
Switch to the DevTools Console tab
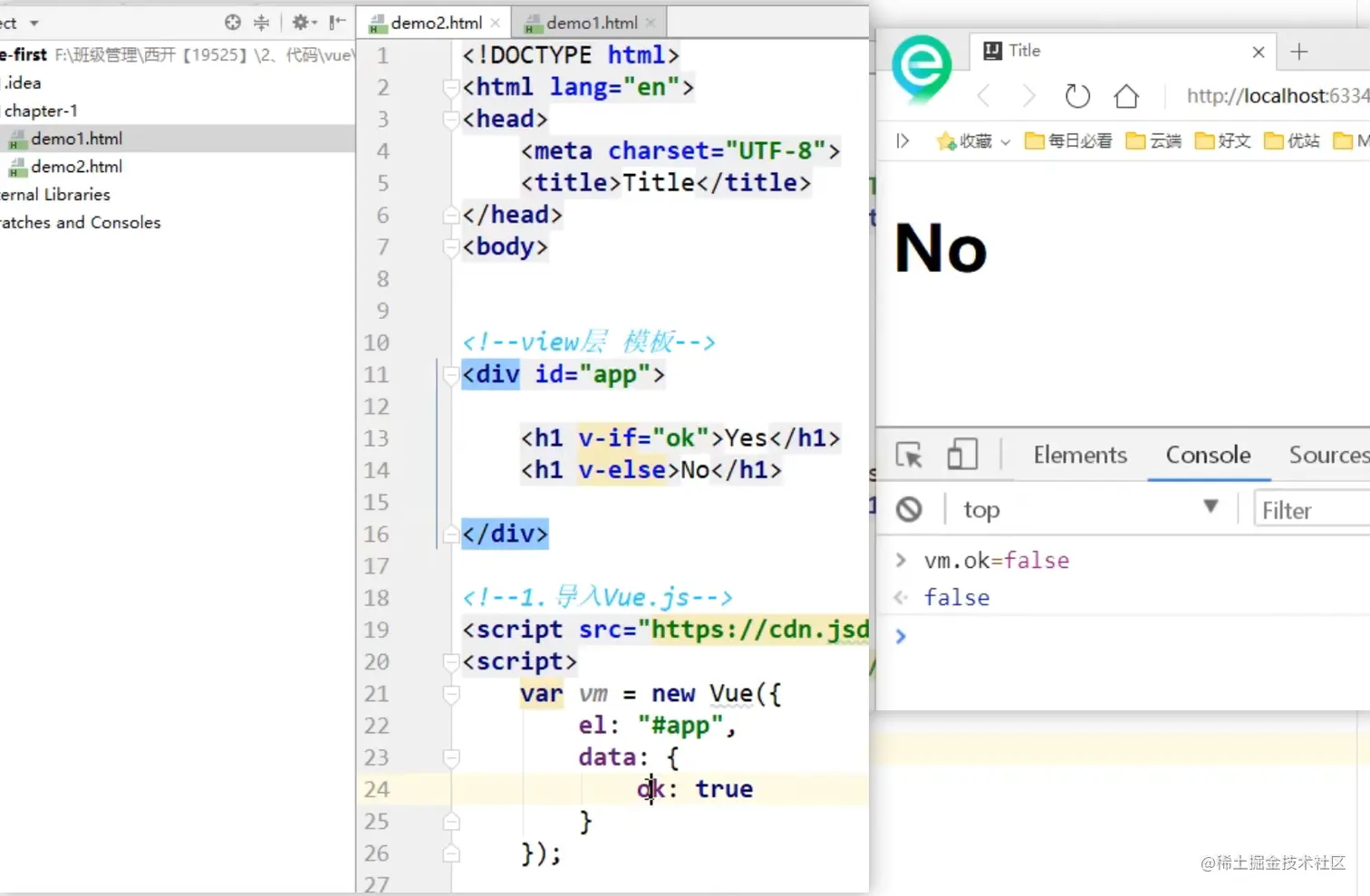coord(1208,455)
